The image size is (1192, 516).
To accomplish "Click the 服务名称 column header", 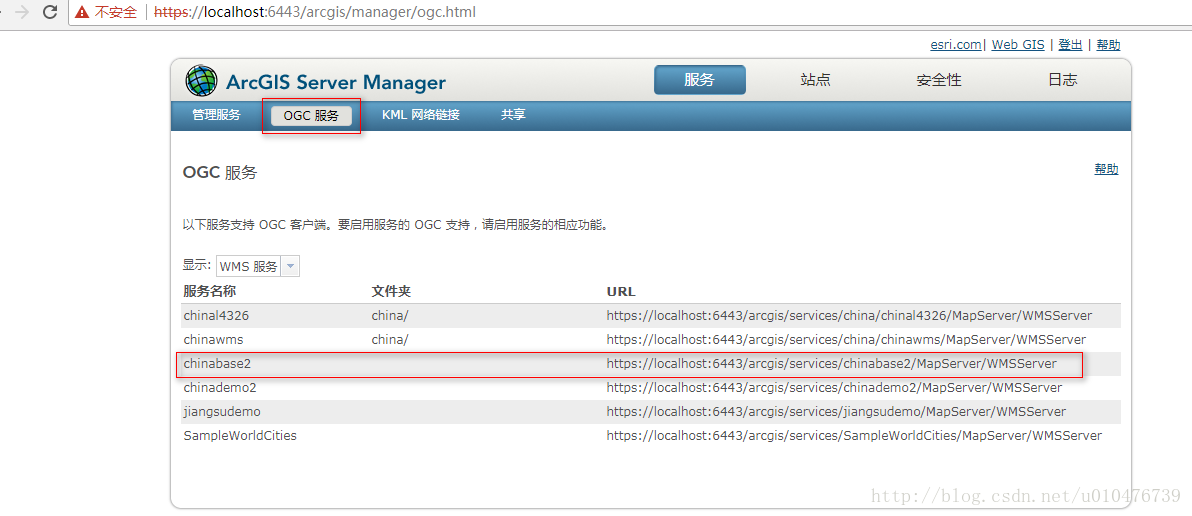I will click(x=208, y=291).
